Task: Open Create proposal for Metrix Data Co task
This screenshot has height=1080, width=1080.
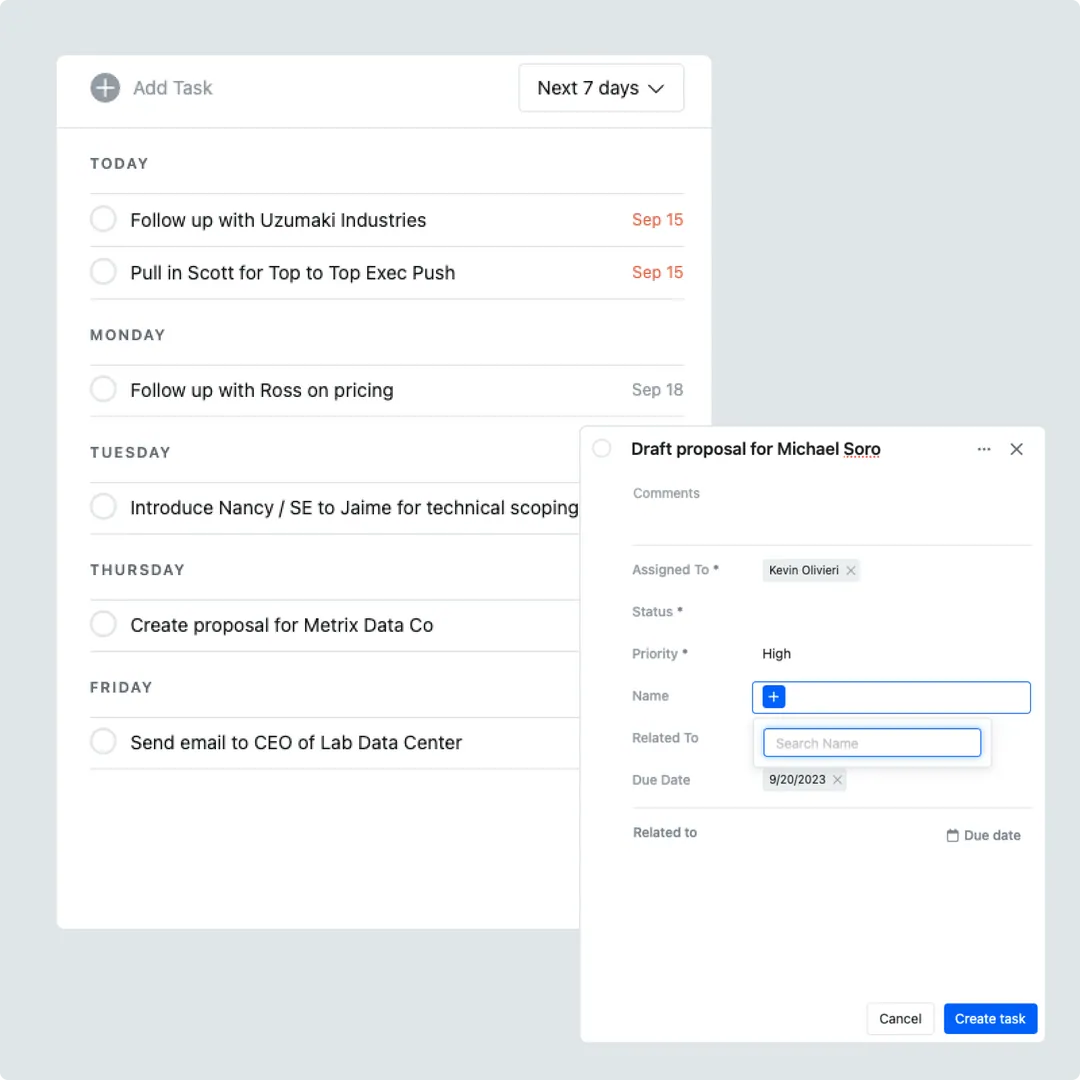Action: tap(282, 625)
